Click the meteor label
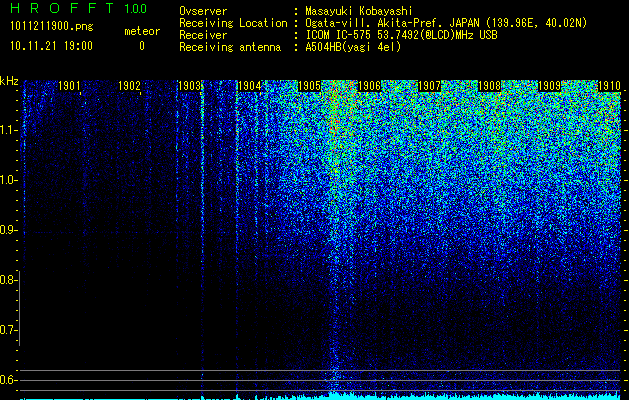 point(142,31)
